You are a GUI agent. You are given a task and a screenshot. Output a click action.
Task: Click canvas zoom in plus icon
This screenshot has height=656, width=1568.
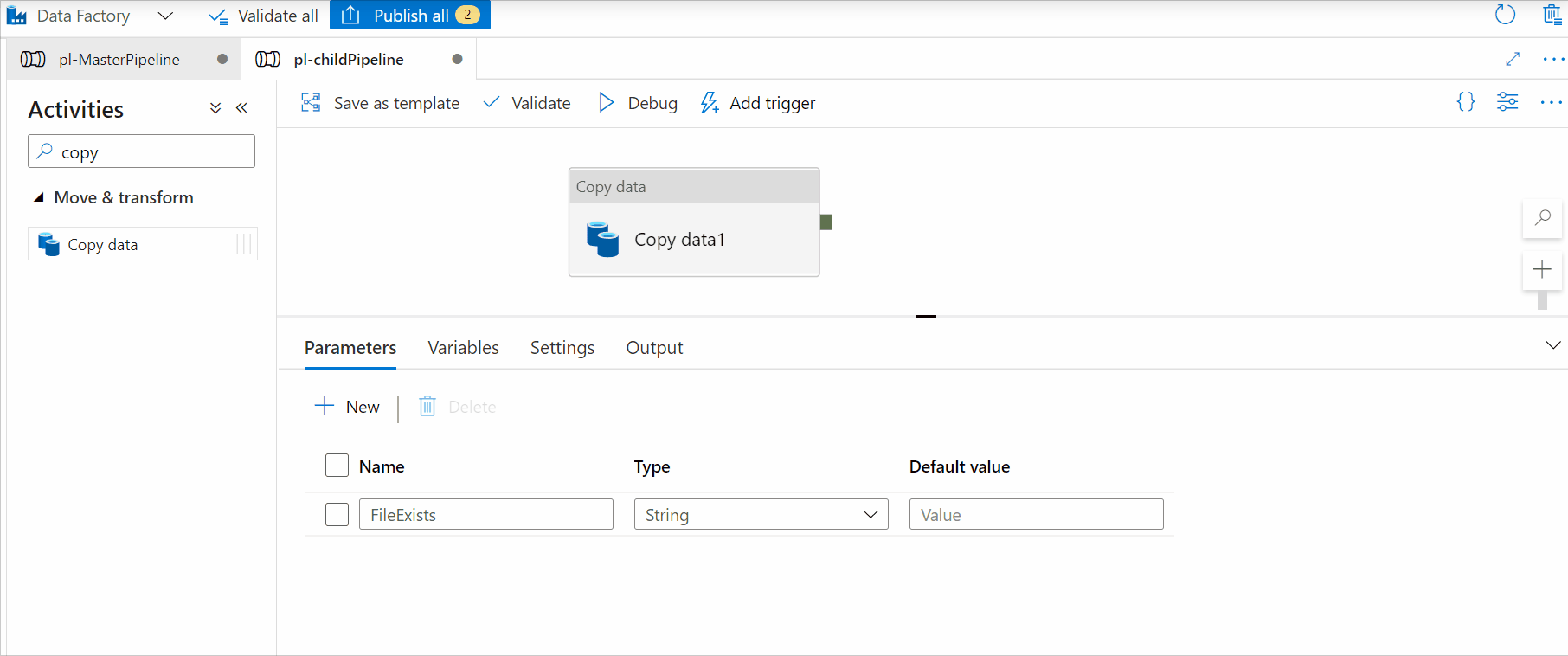pos(1542,269)
